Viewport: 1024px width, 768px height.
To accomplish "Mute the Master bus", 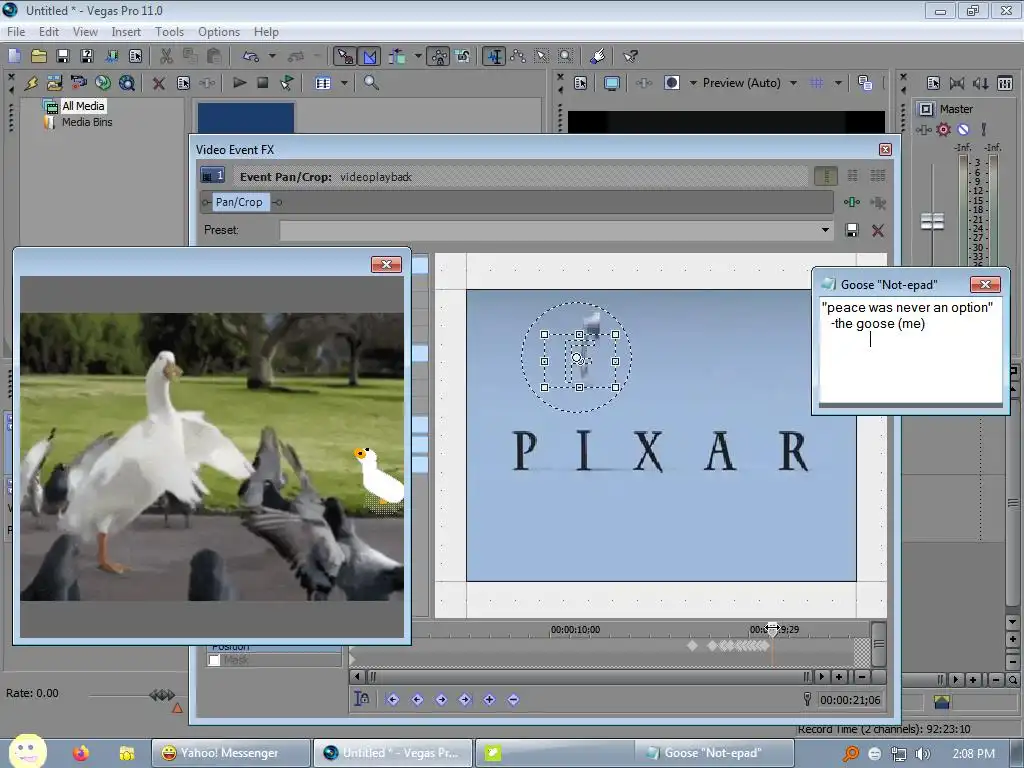I will tap(963, 129).
